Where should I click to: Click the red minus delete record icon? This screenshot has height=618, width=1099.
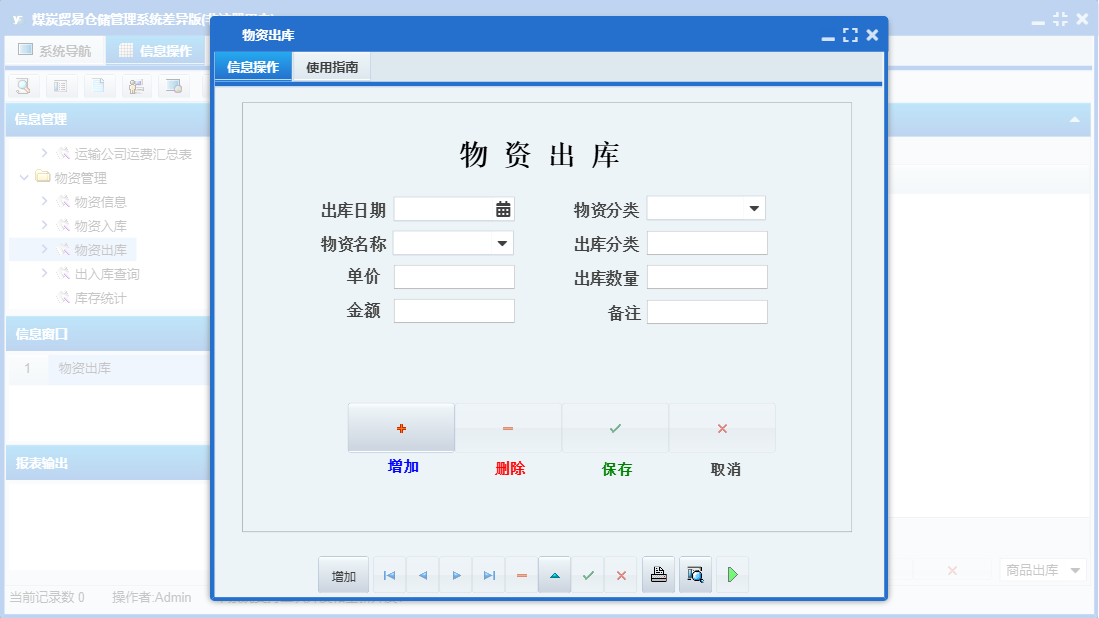[521, 574]
